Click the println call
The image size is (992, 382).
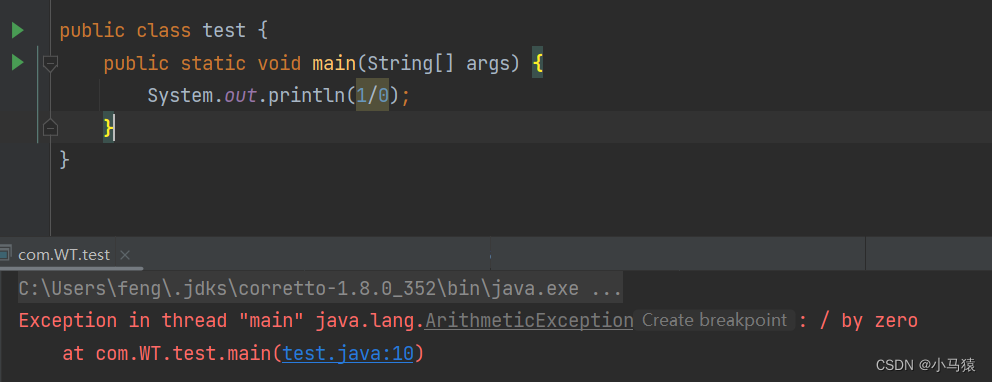306,96
